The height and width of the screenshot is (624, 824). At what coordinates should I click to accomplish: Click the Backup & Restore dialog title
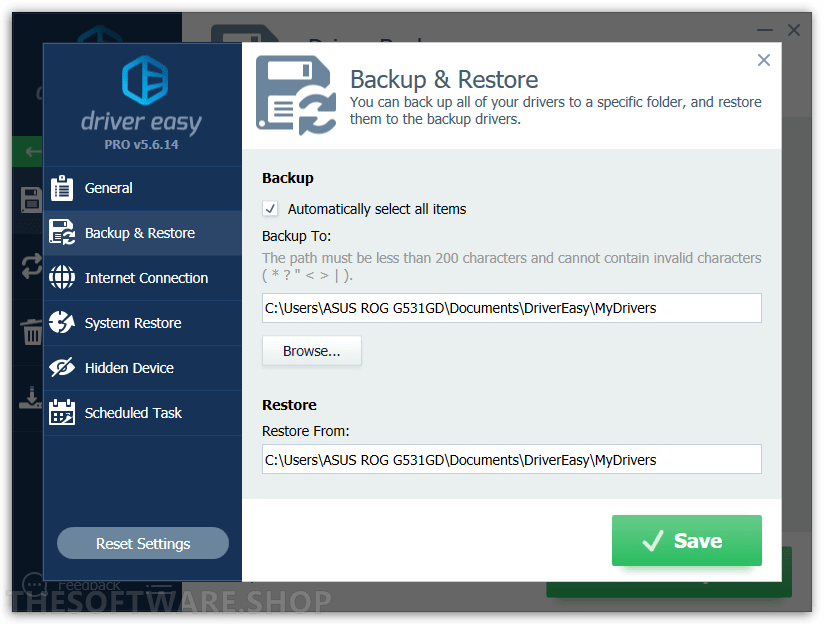[x=444, y=79]
